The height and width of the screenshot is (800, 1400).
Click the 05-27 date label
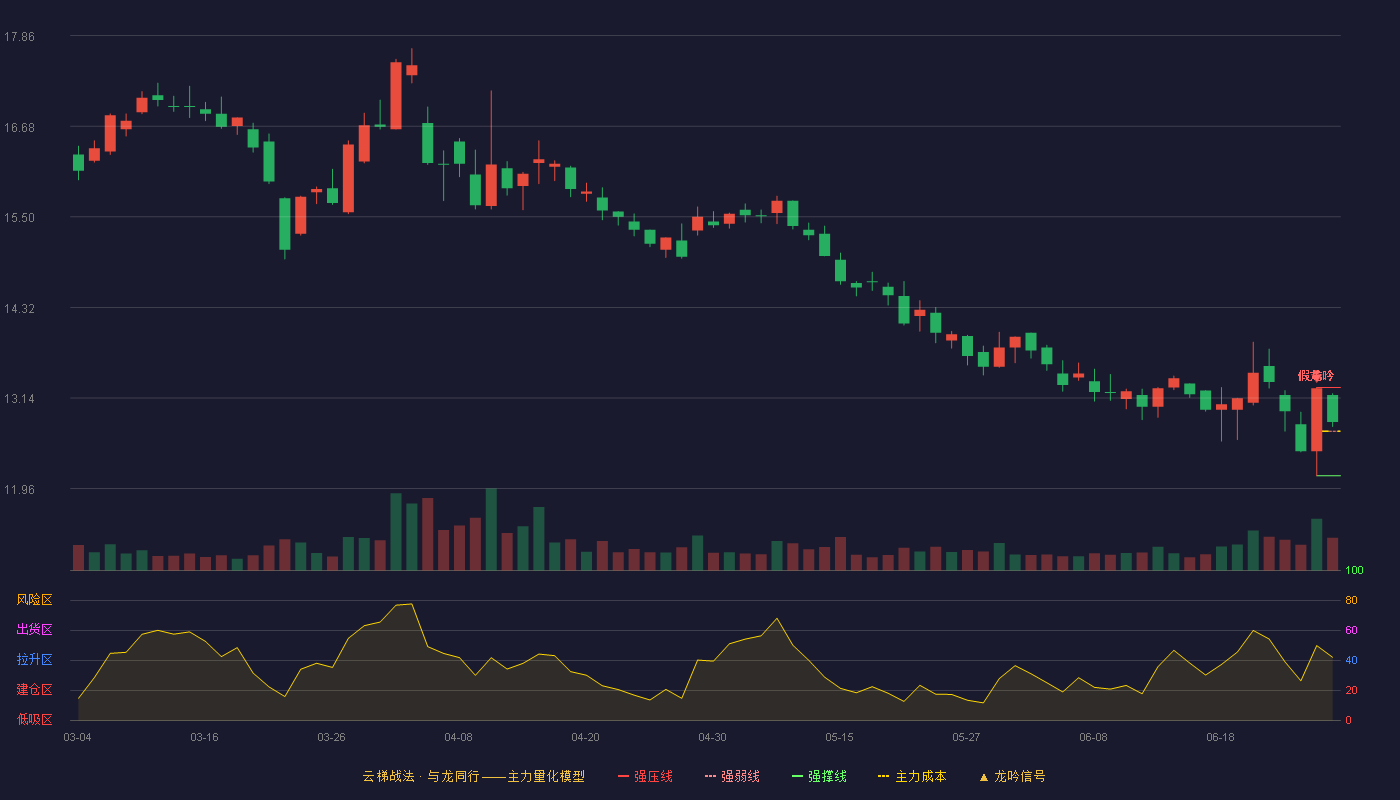pyautogui.click(x=966, y=737)
